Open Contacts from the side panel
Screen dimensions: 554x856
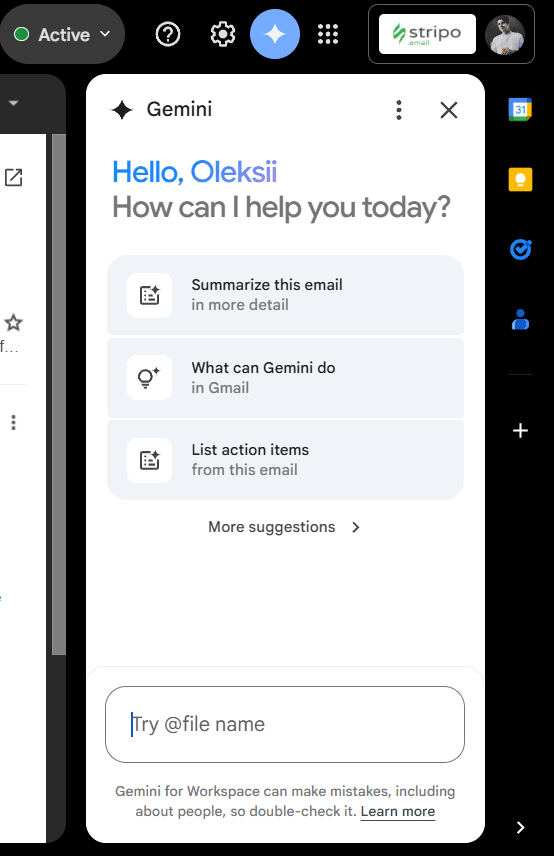pyautogui.click(x=520, y=320)
